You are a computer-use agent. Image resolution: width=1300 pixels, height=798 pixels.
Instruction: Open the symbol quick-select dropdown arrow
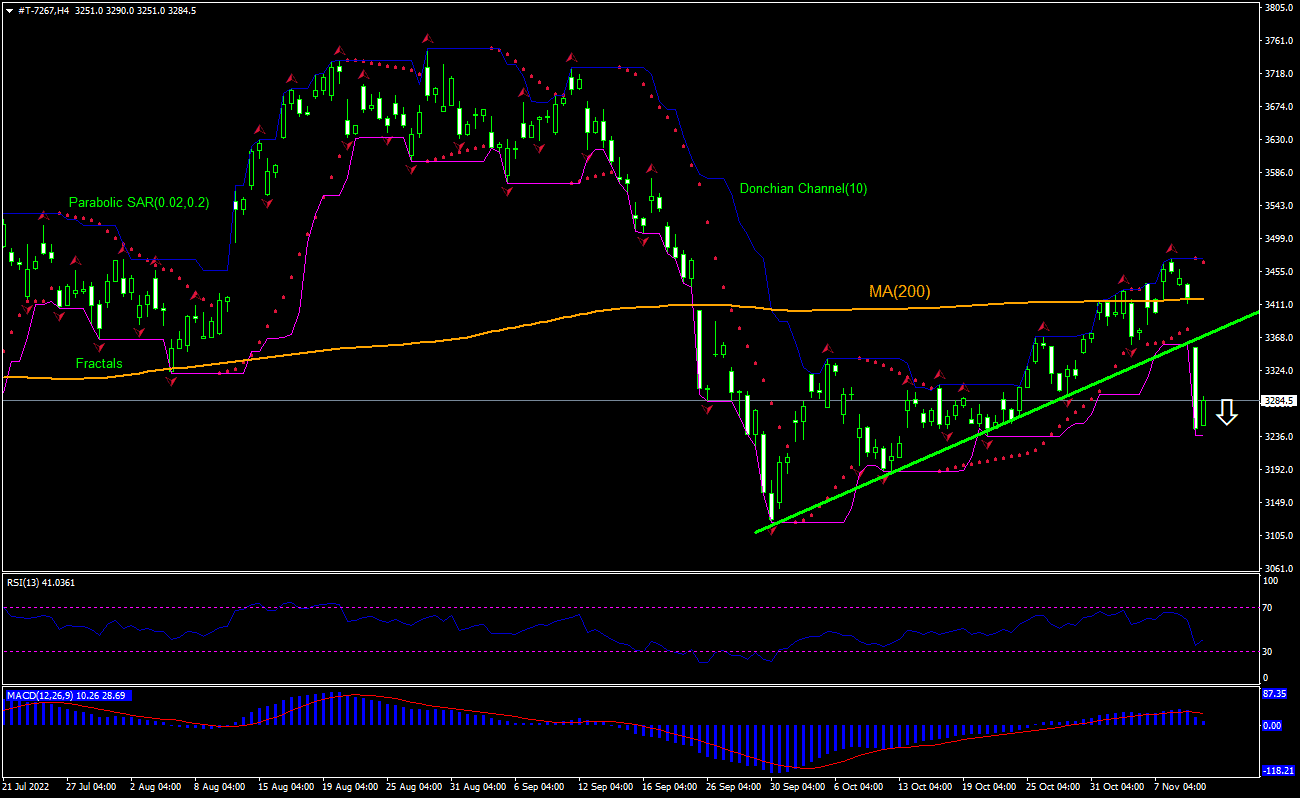click(x=8, y=9)
